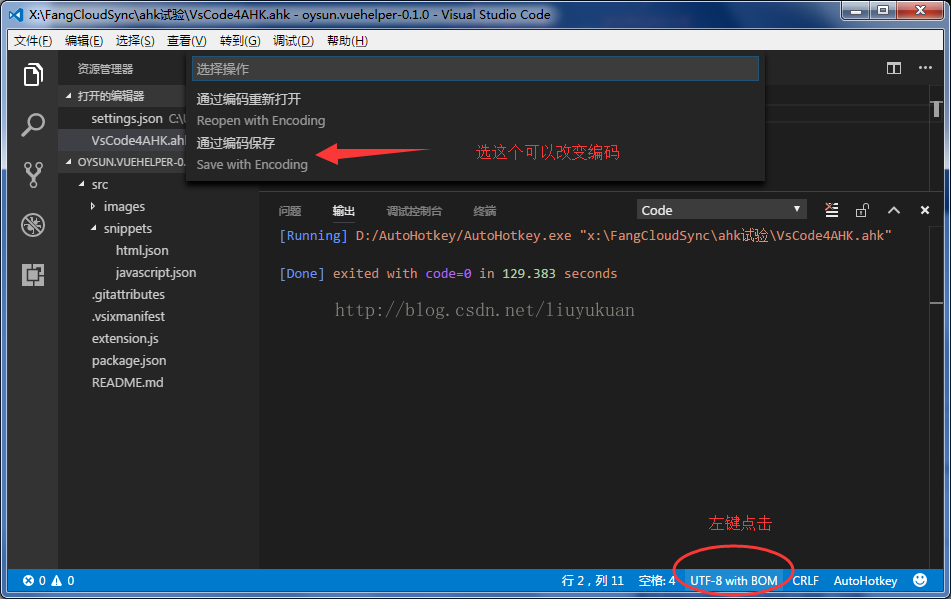Open the Code output channel dropdown
Image resolution: width=951 pixels, height=599 pixels.
point(722,210)
